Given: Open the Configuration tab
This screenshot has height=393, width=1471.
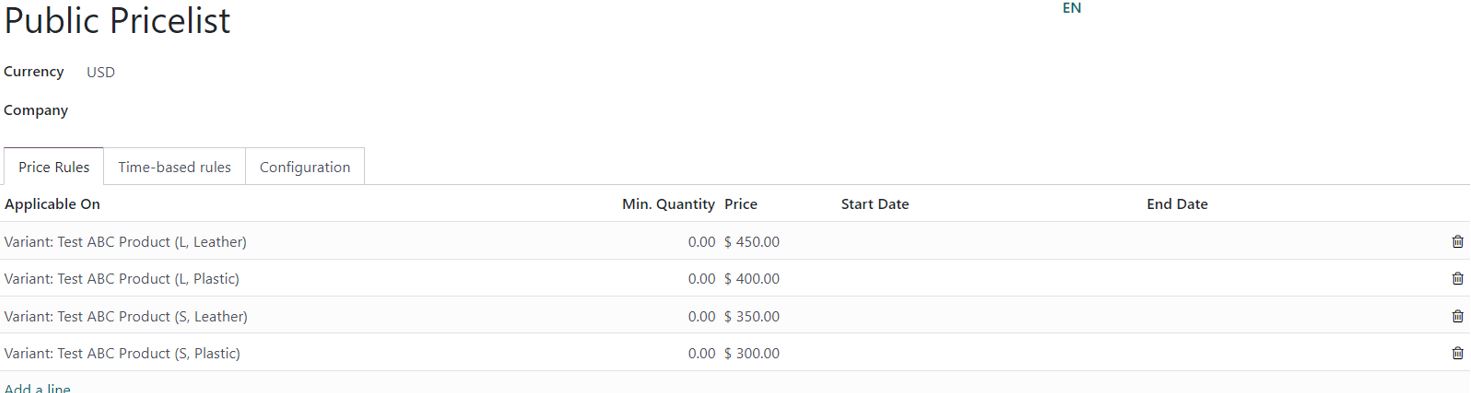Looking at the screenshot, I should pos(305,167).
